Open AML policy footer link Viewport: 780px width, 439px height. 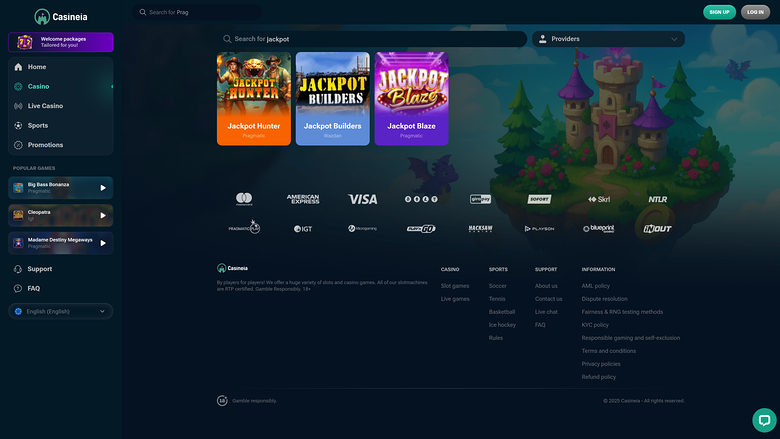[x=595, y=286]
